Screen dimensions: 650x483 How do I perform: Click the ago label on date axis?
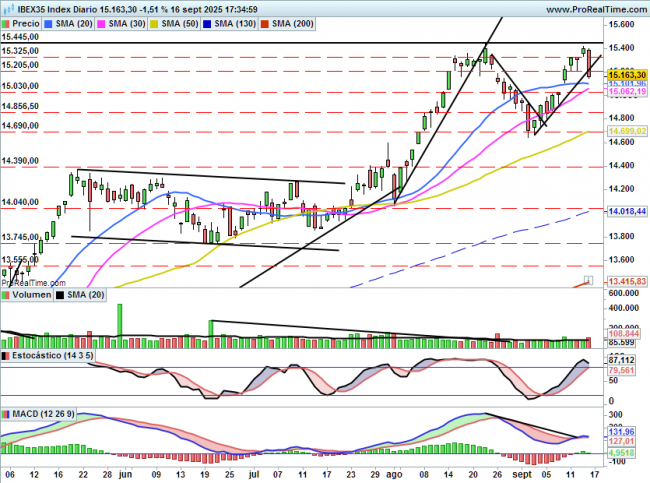pos(394,475)
